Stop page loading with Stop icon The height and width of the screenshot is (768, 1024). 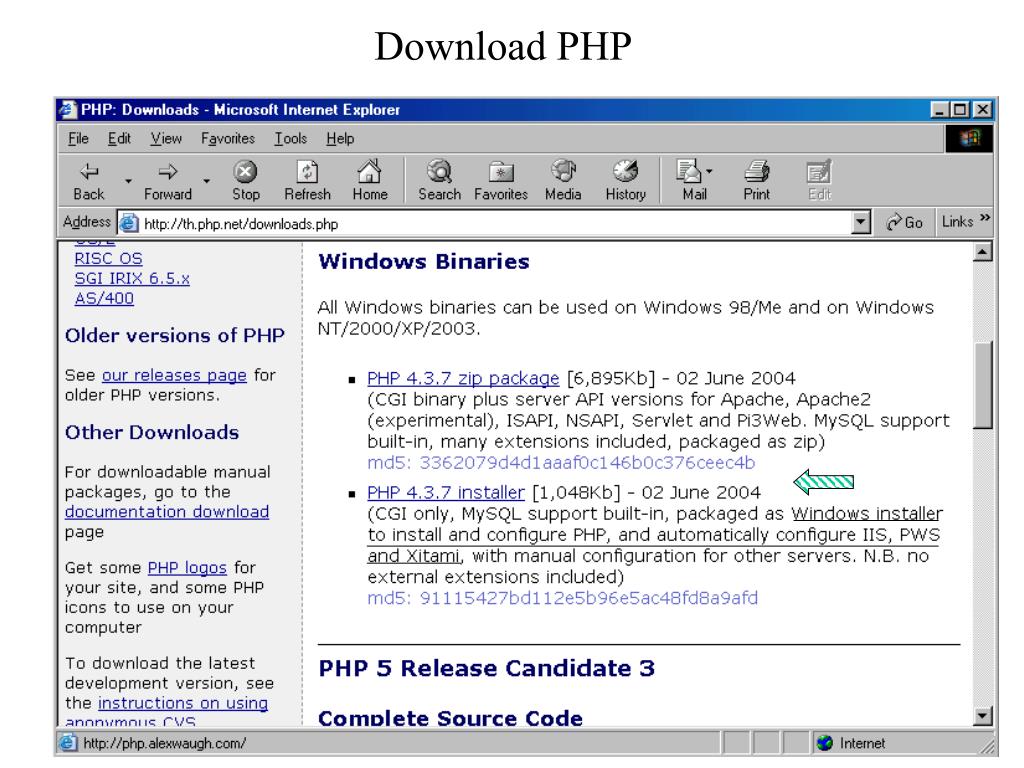pyautogui.click(x=246, y=172)
